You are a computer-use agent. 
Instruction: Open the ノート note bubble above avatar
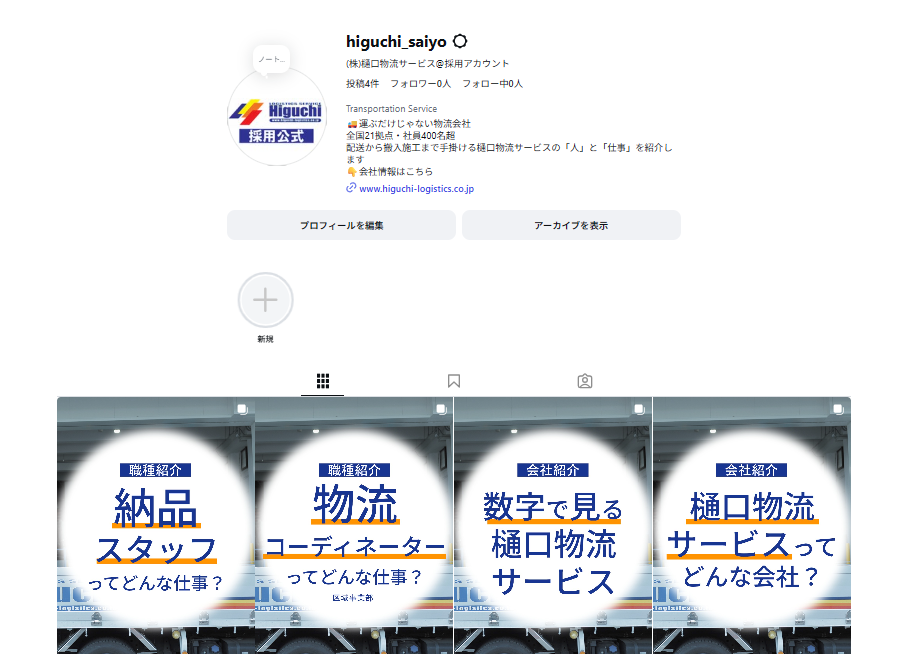pos(271,59)
